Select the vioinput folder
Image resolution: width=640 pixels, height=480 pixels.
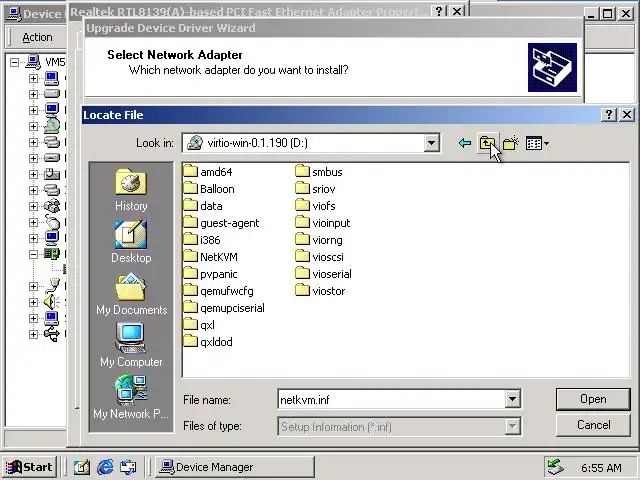point(323,223)
